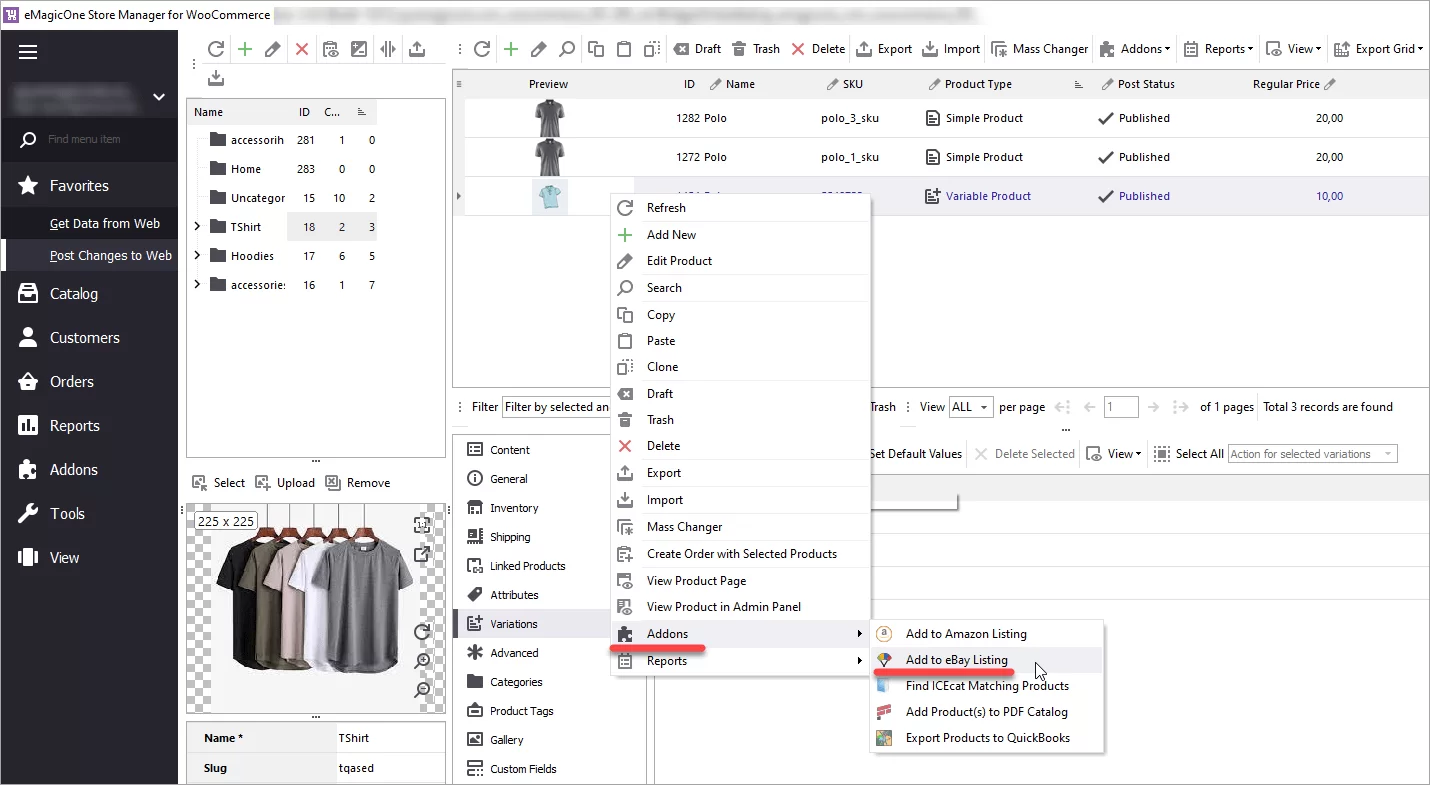Image resolution: width=1430 pixels, height=785 pixels.
Task: Open the Addons dropdown in toolbar
Action: coord(1134,48)
